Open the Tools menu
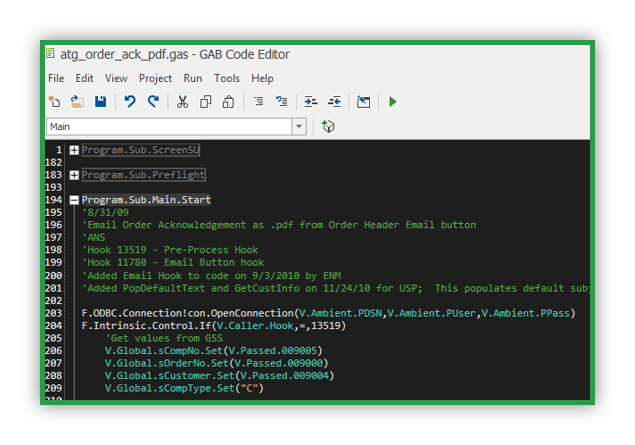 pos(226,78)
